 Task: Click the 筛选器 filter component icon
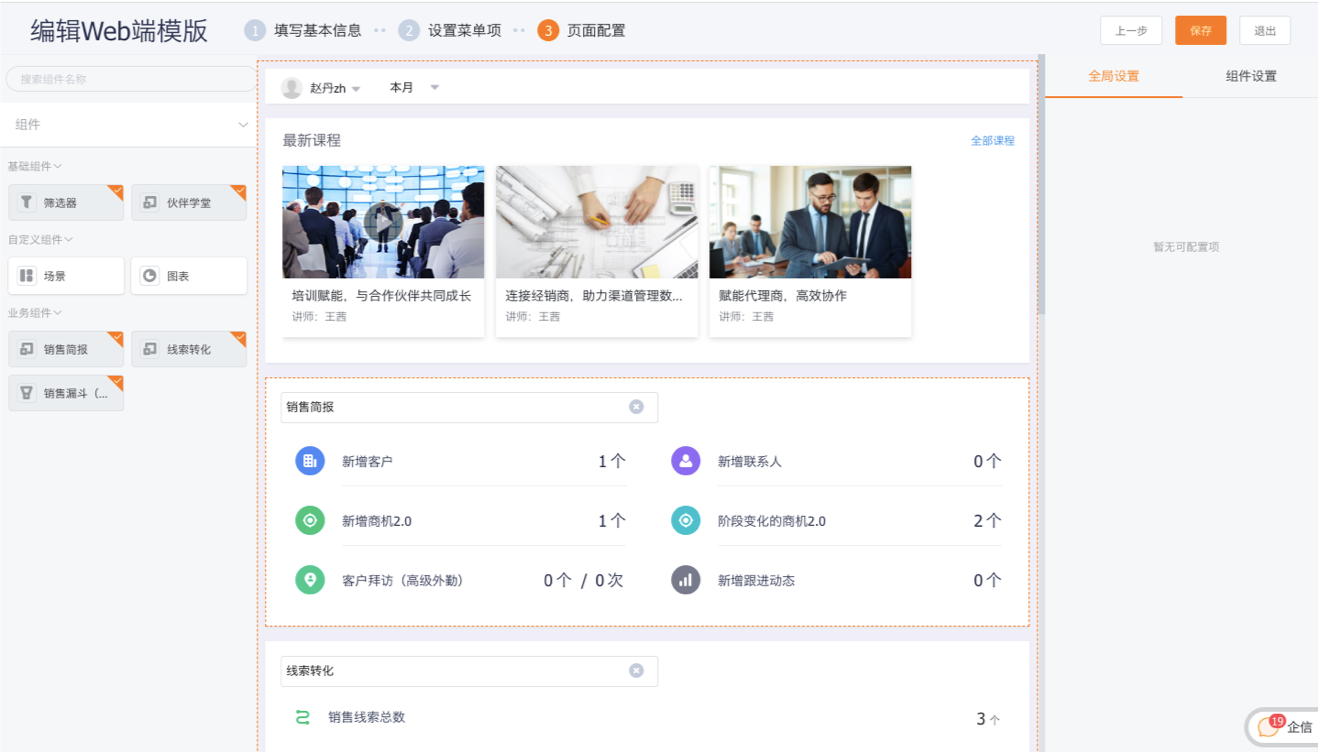pos(27,203)
